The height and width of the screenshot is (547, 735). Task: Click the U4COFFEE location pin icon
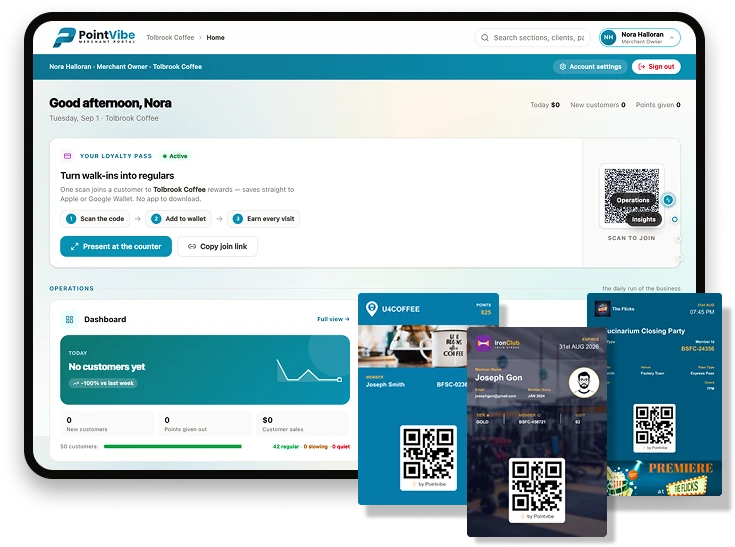point(371,309)
